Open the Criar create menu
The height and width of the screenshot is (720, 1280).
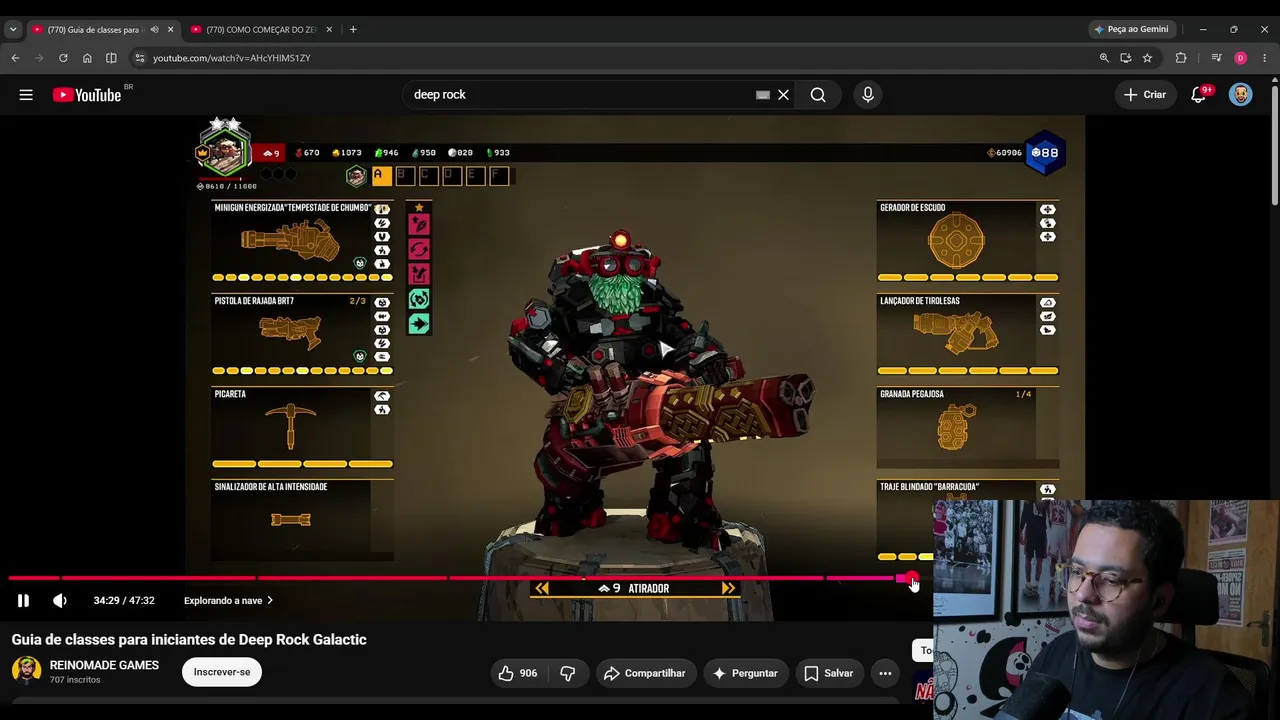click(1145, 95)
